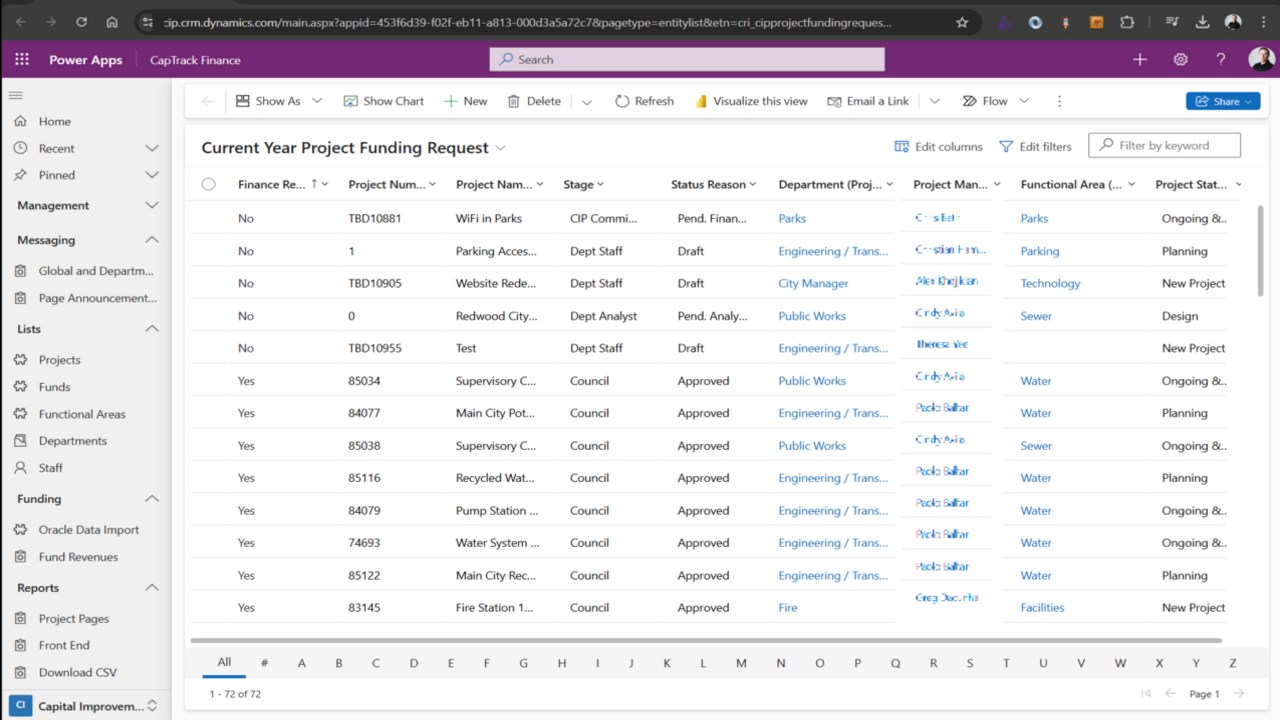Image resolution: width=1280 pixels, height=720 pixels.
Task: Open Front End report
Action: (x=64, y=646)
